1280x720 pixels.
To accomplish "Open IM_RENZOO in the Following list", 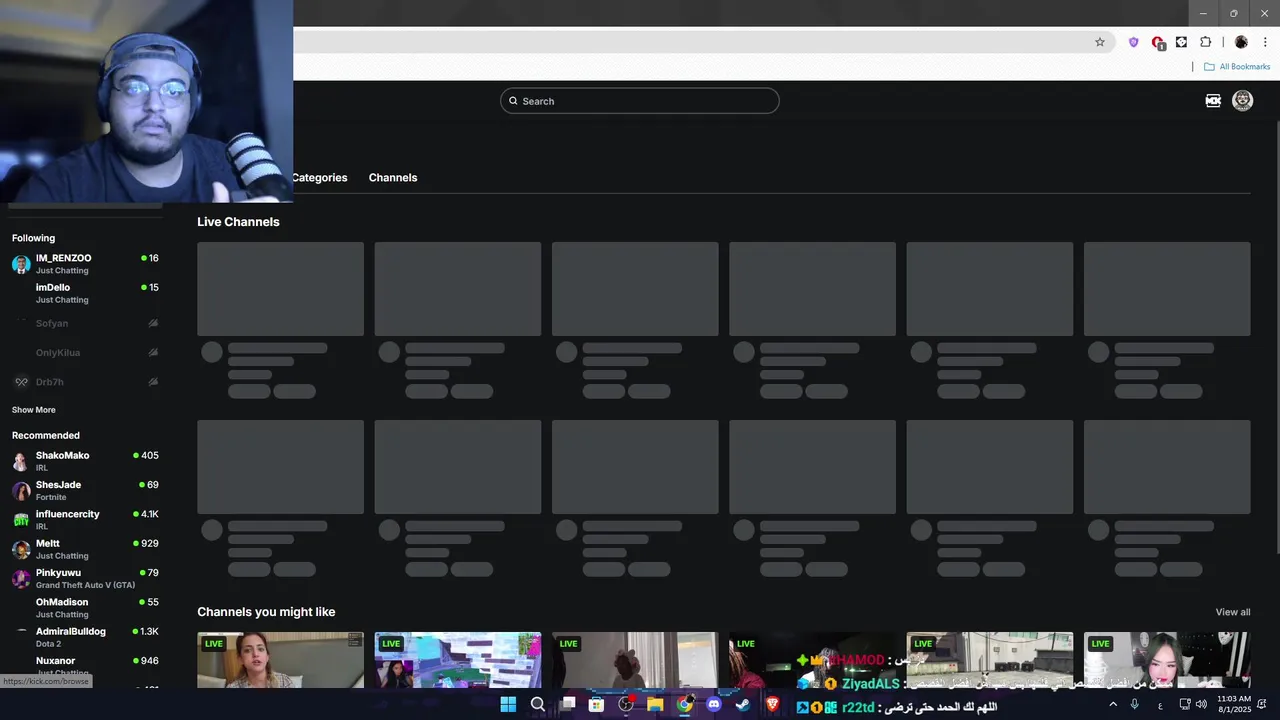I will (x=85, y=264).
